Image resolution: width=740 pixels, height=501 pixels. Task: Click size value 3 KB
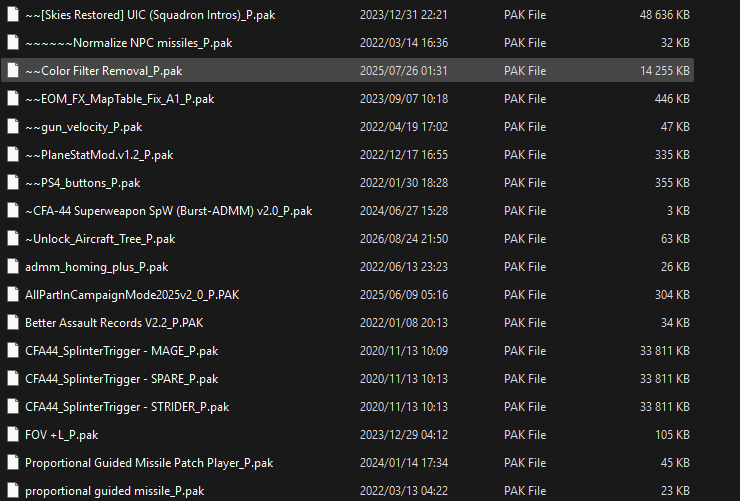678,211
